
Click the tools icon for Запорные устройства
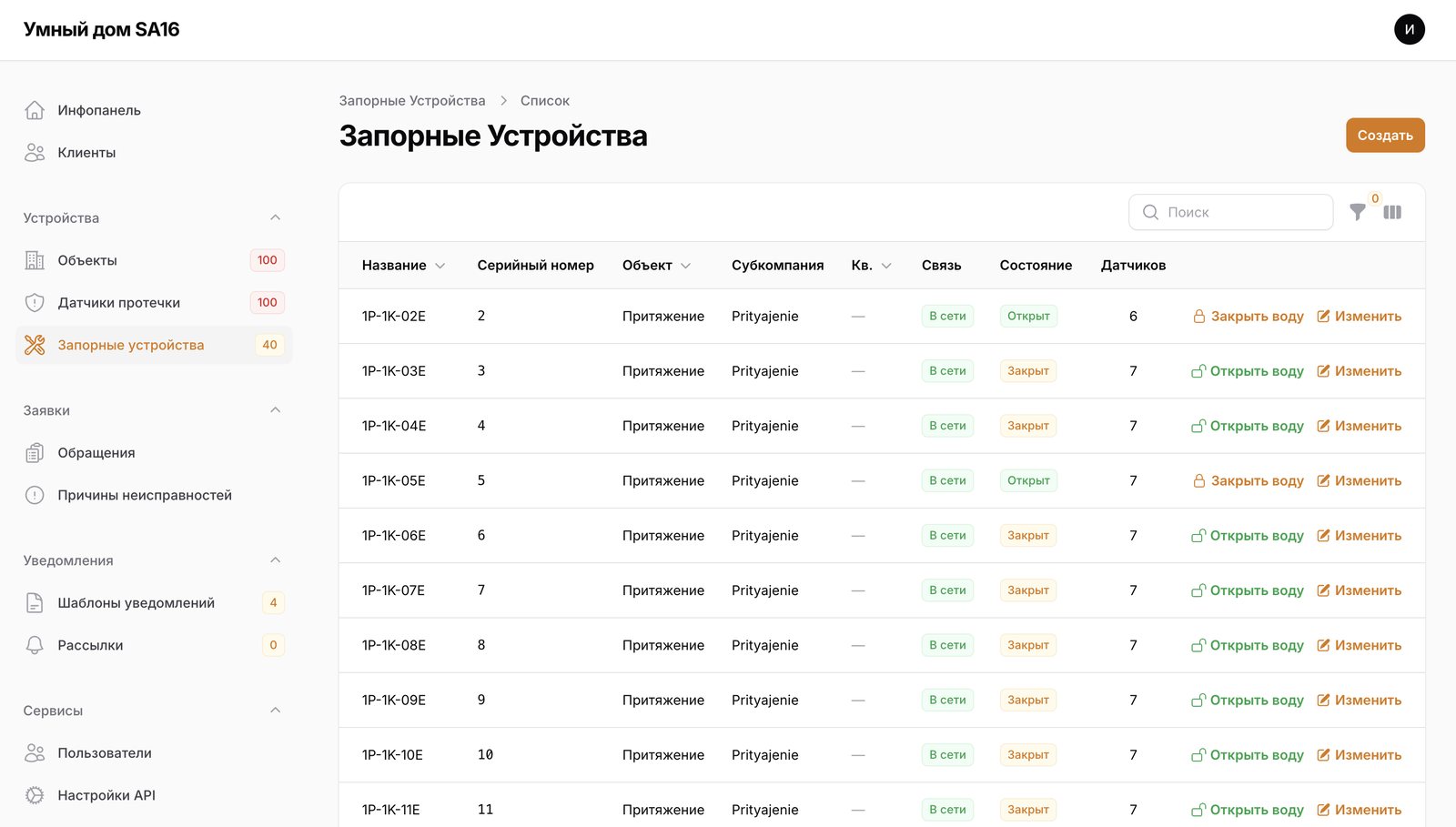[35, 345]
